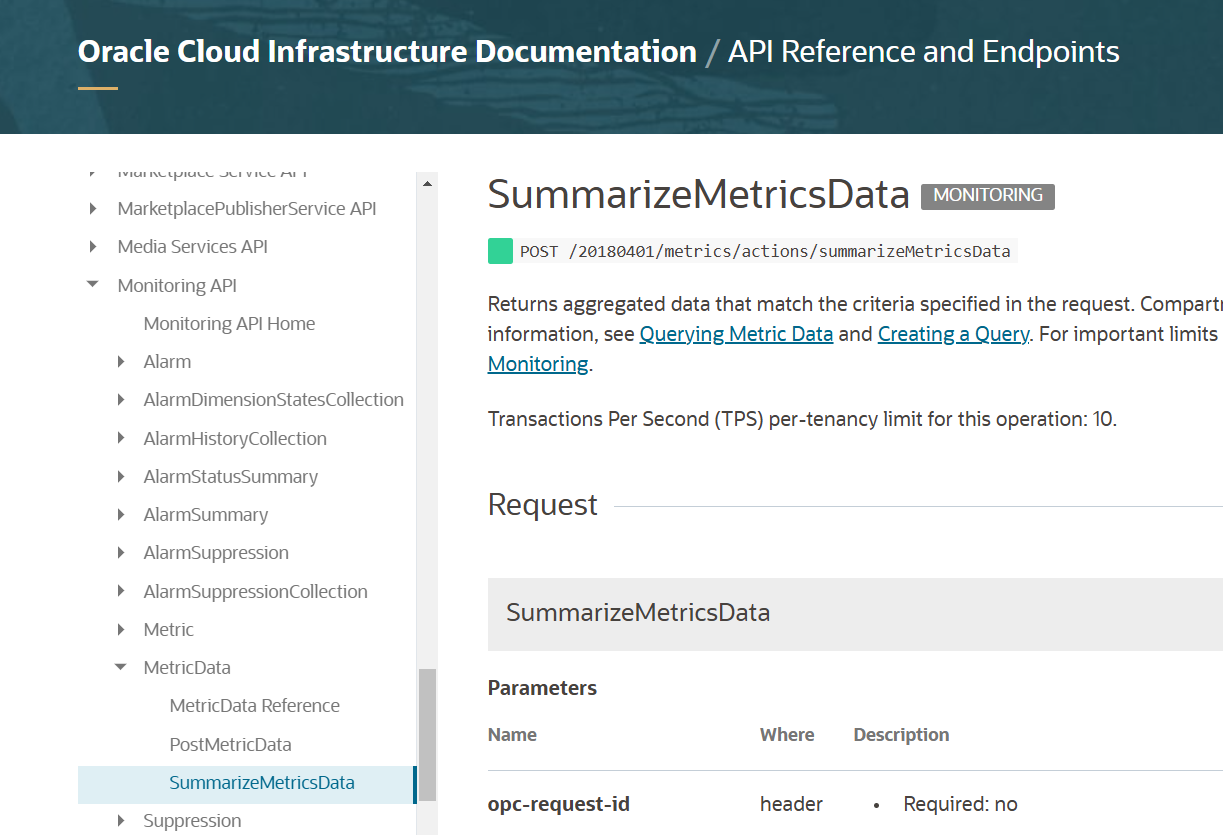Screen dimensions: 1223x835
Task: Collapse the Monitoring API section arrow
Action: click(x=92, y=285)
